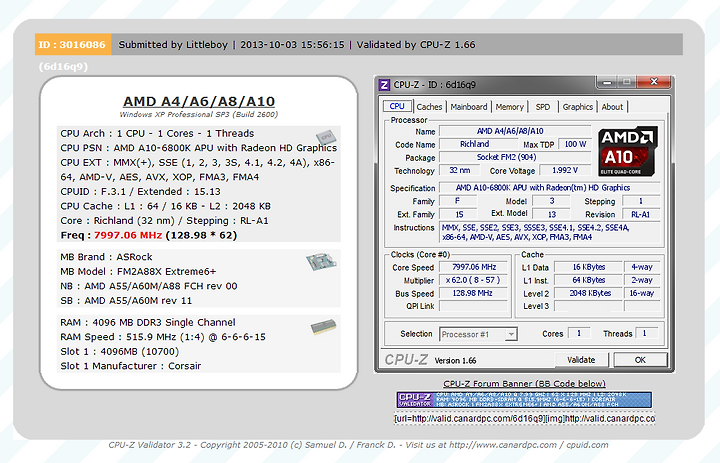Click the CPU PSN : AMD A10-6800K line
The width and height of the screenshot is (720, 463).
point(198,148)
